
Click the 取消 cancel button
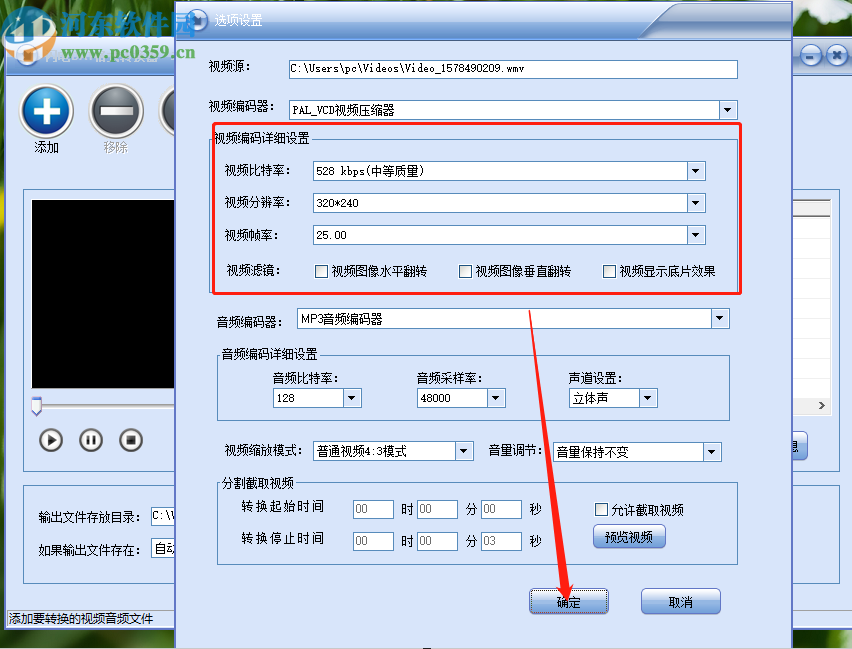click(x=680, y=601)
